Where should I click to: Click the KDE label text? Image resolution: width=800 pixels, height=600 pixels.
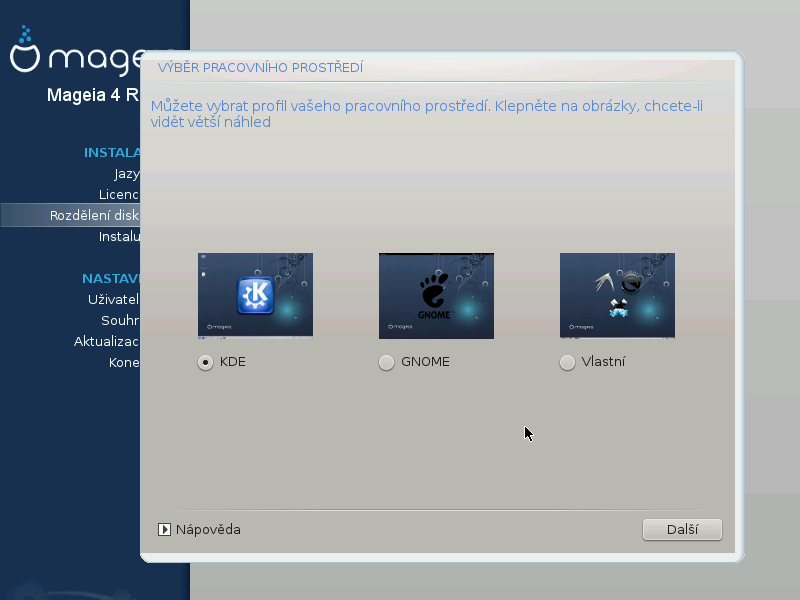[233, 362]
